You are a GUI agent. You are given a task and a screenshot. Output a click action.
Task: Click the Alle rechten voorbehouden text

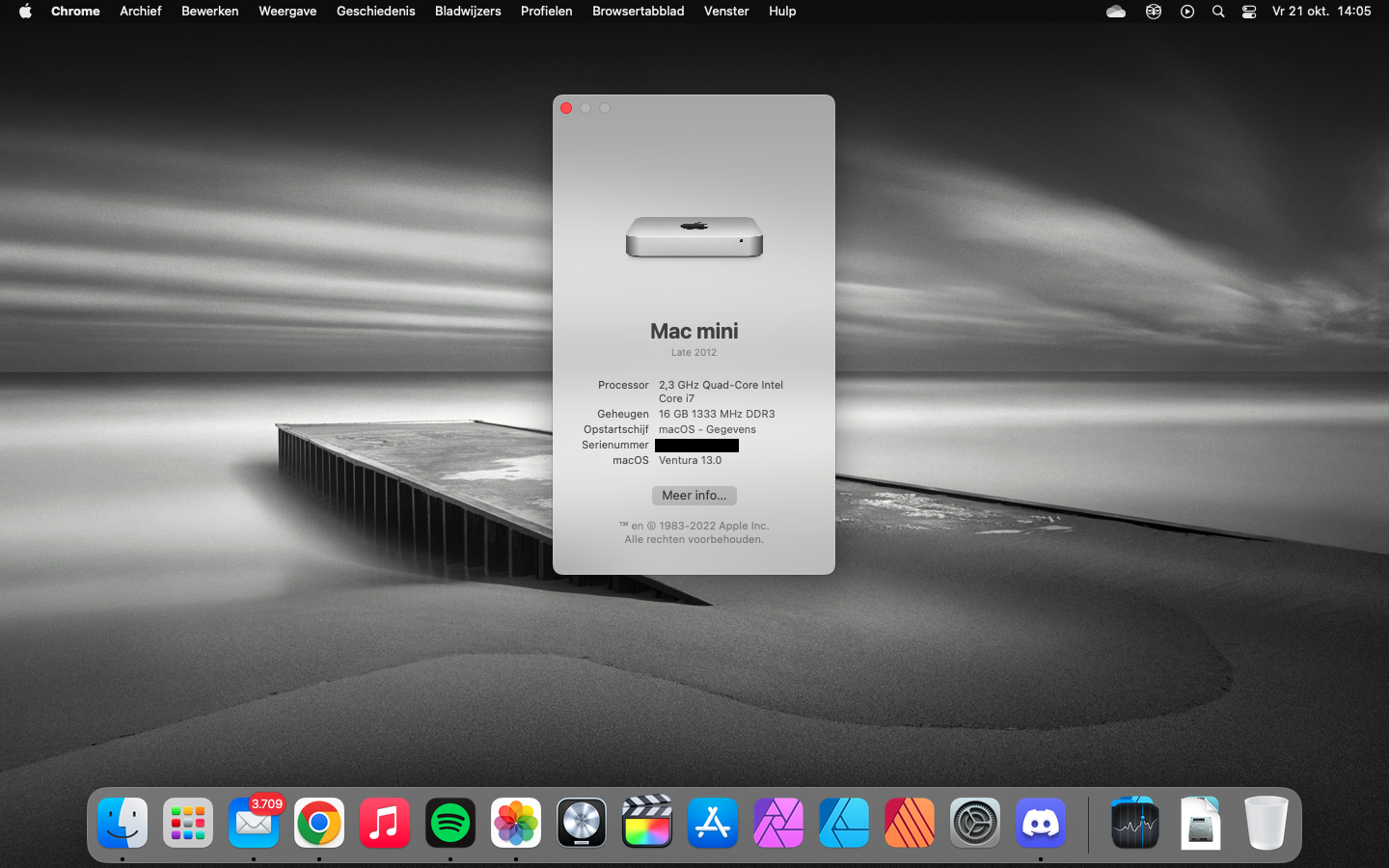point(694,540)
